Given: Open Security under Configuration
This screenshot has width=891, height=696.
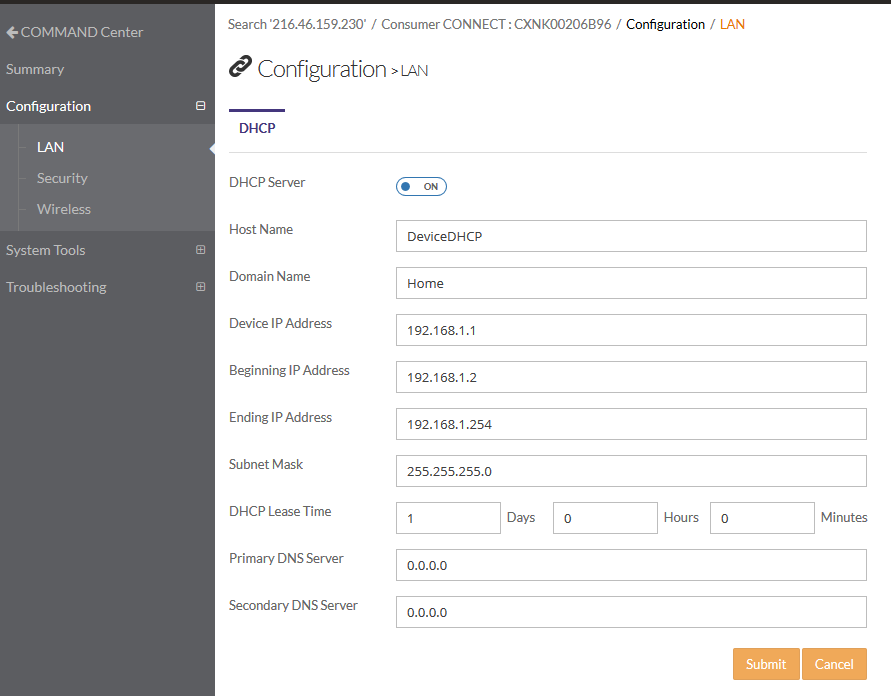Looking at the screenshot, I should 62,178.
